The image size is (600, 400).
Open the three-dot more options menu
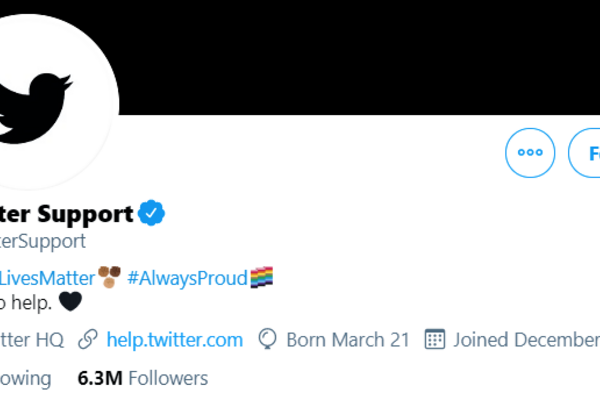[530, 153]
